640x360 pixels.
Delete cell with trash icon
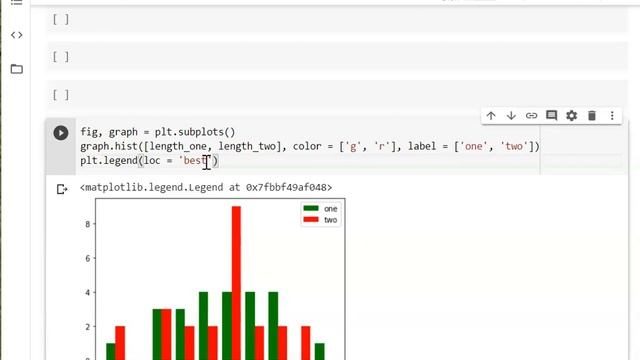click(x=592, y=116)
